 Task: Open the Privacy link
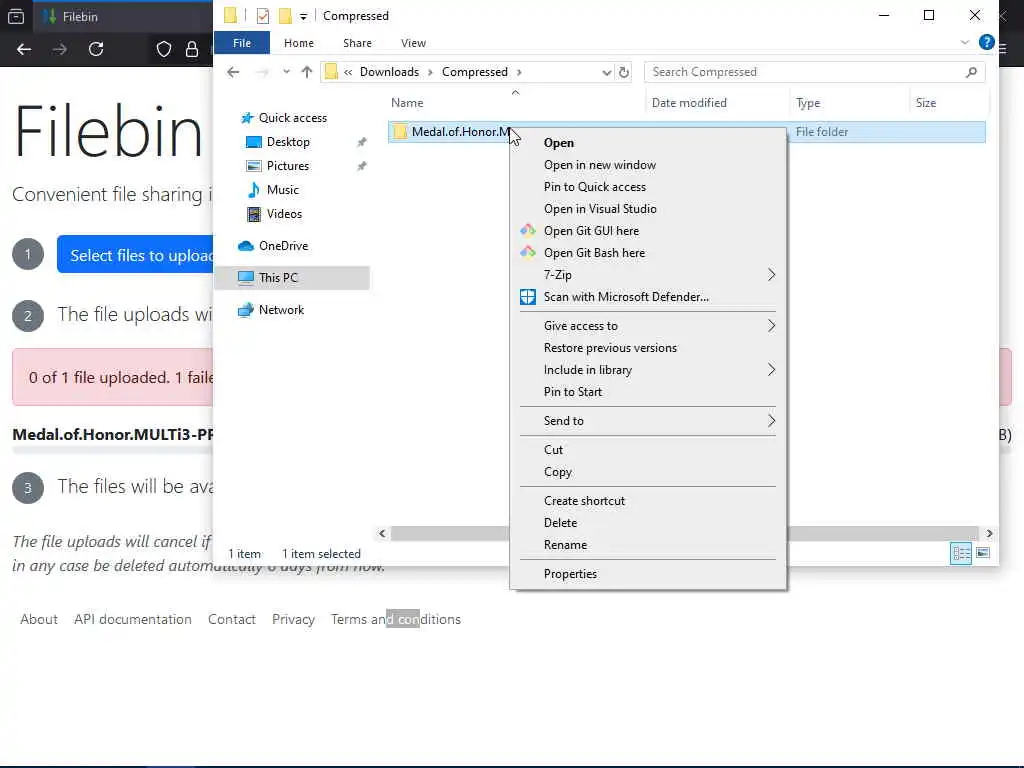[x=293, y=619]
